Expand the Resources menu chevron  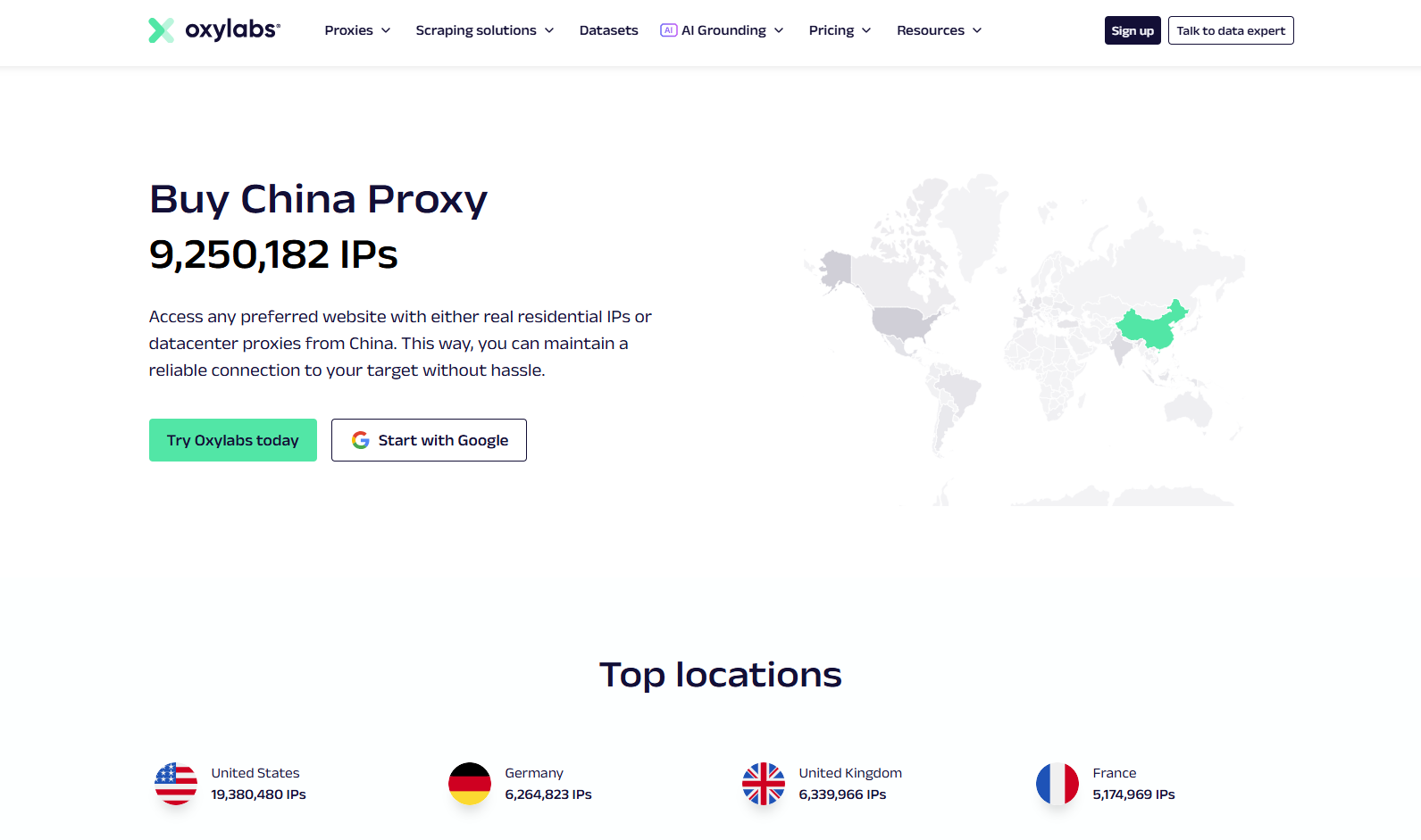point(977,30)
